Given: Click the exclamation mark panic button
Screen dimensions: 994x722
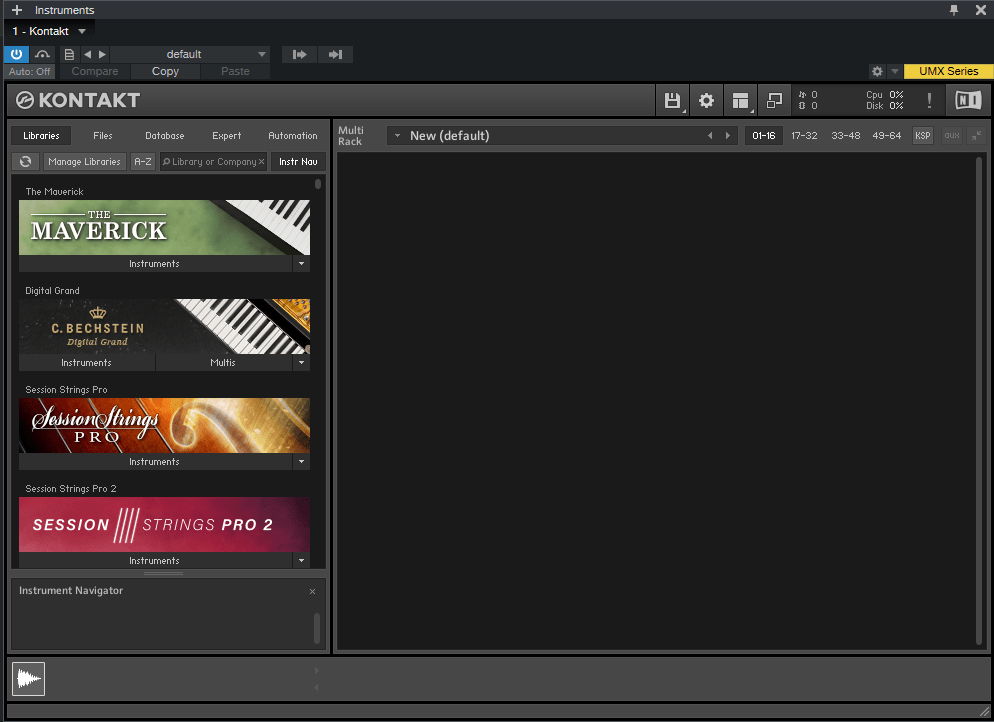Looking at the screenshot, I should (929, 100).
